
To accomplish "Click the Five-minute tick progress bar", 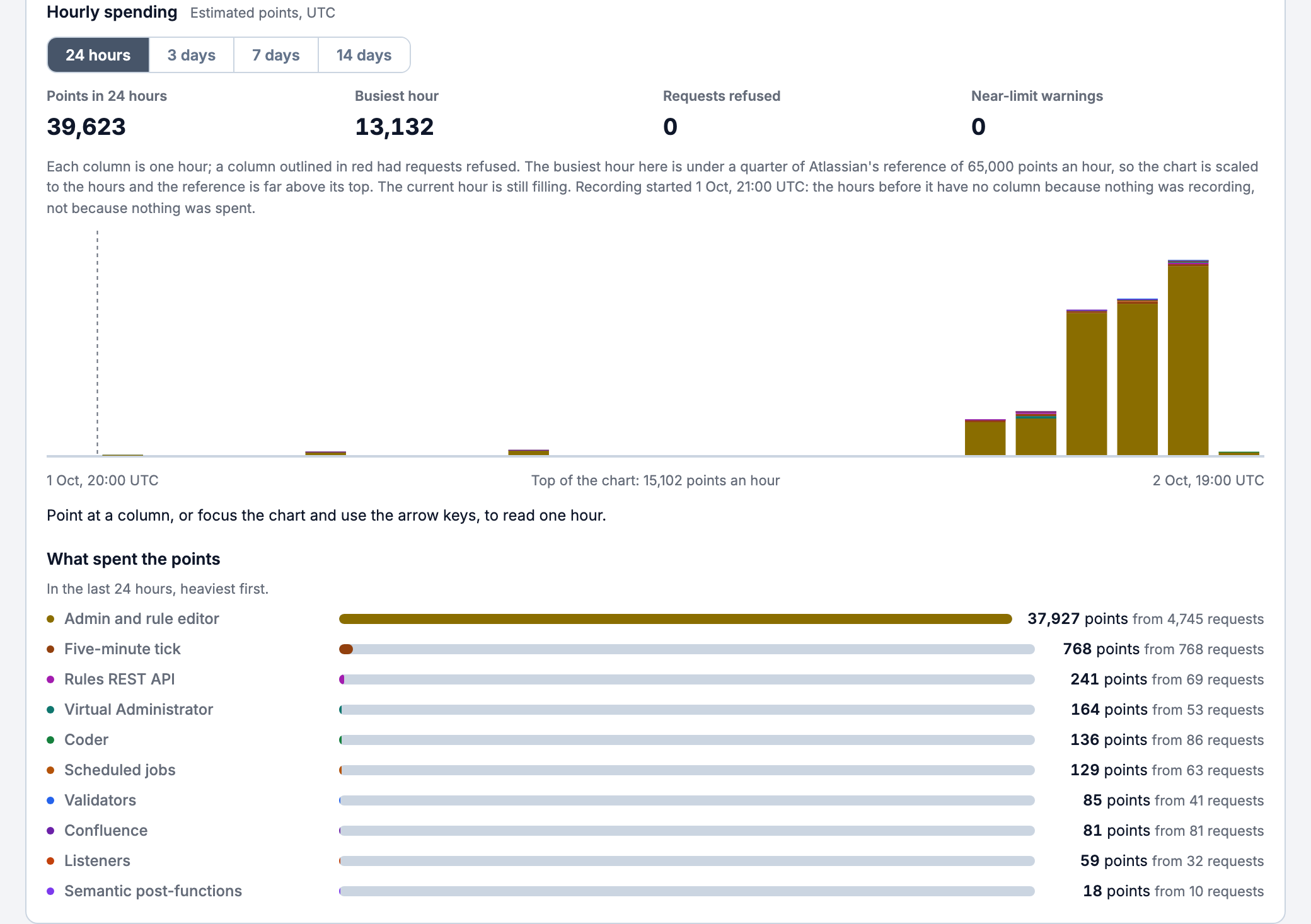I will [x=687, y=649].
